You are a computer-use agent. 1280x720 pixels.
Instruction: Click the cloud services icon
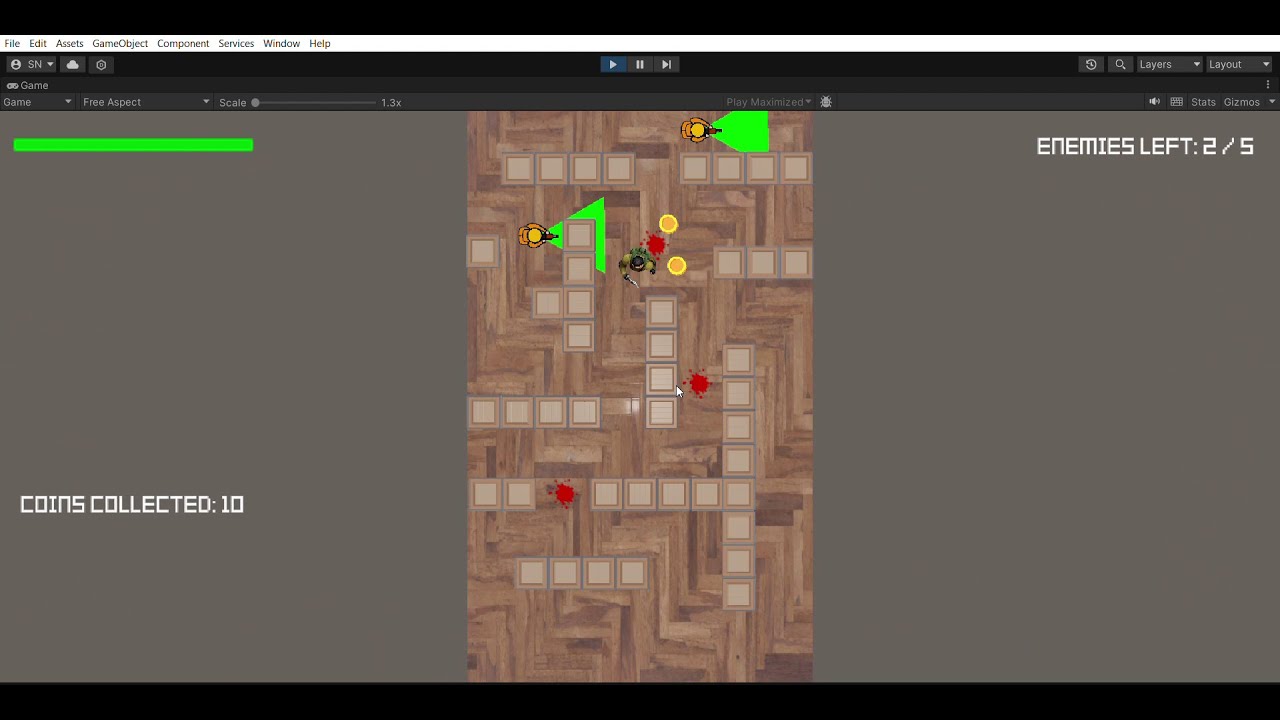[x=73, y=64]
